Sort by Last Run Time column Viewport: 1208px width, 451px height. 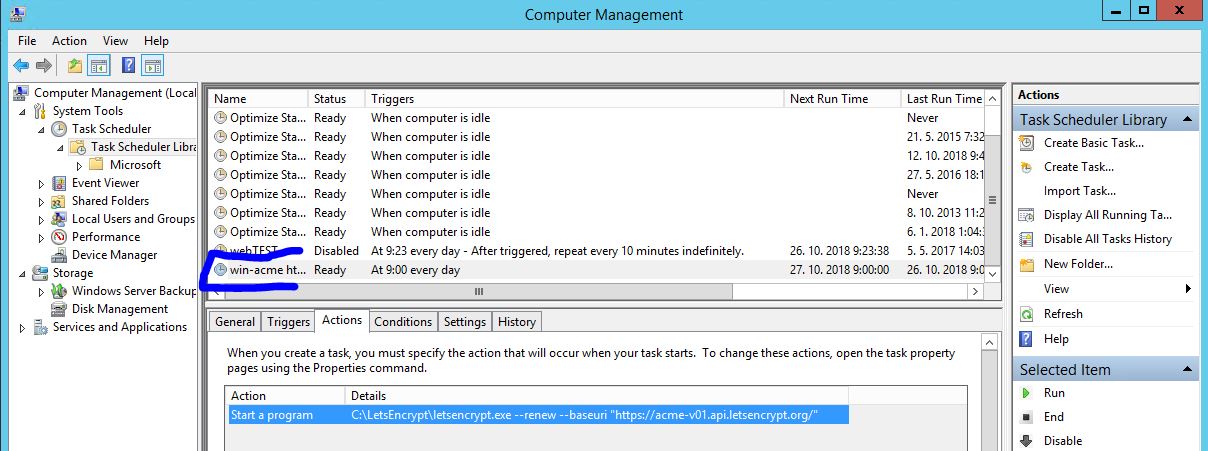click(944, 99)
